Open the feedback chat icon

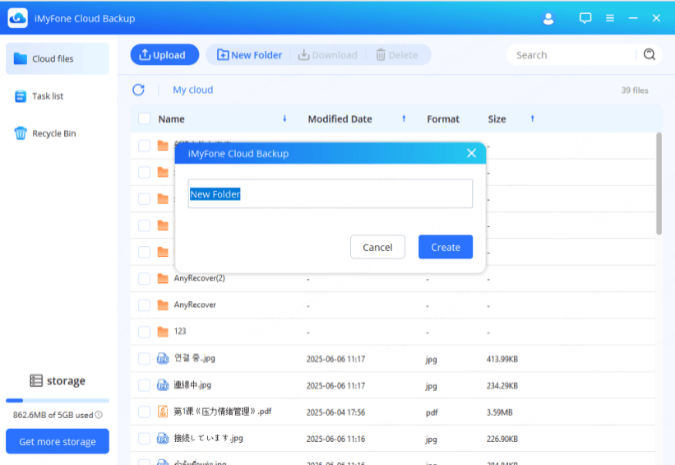coord(585,18)
